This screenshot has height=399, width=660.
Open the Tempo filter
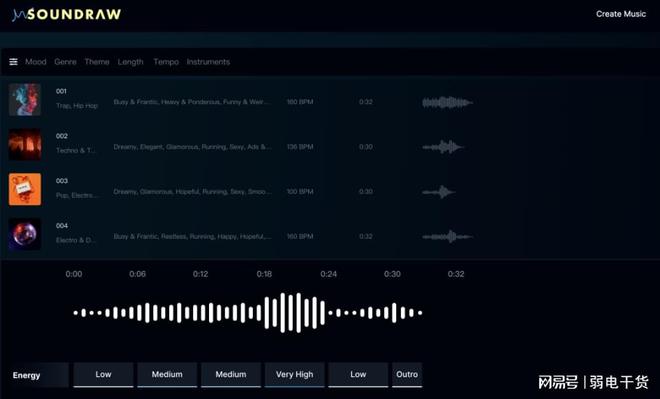[x=166, y=62]
